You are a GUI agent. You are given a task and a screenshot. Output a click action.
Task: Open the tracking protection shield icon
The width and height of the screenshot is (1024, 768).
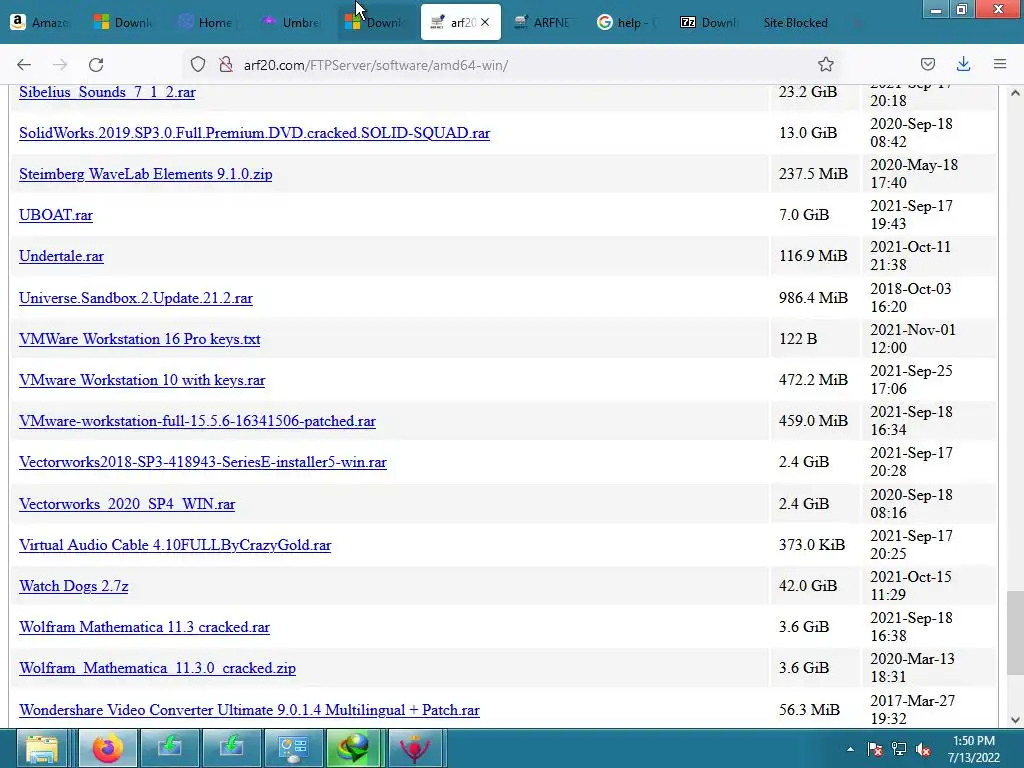[198, 64]
